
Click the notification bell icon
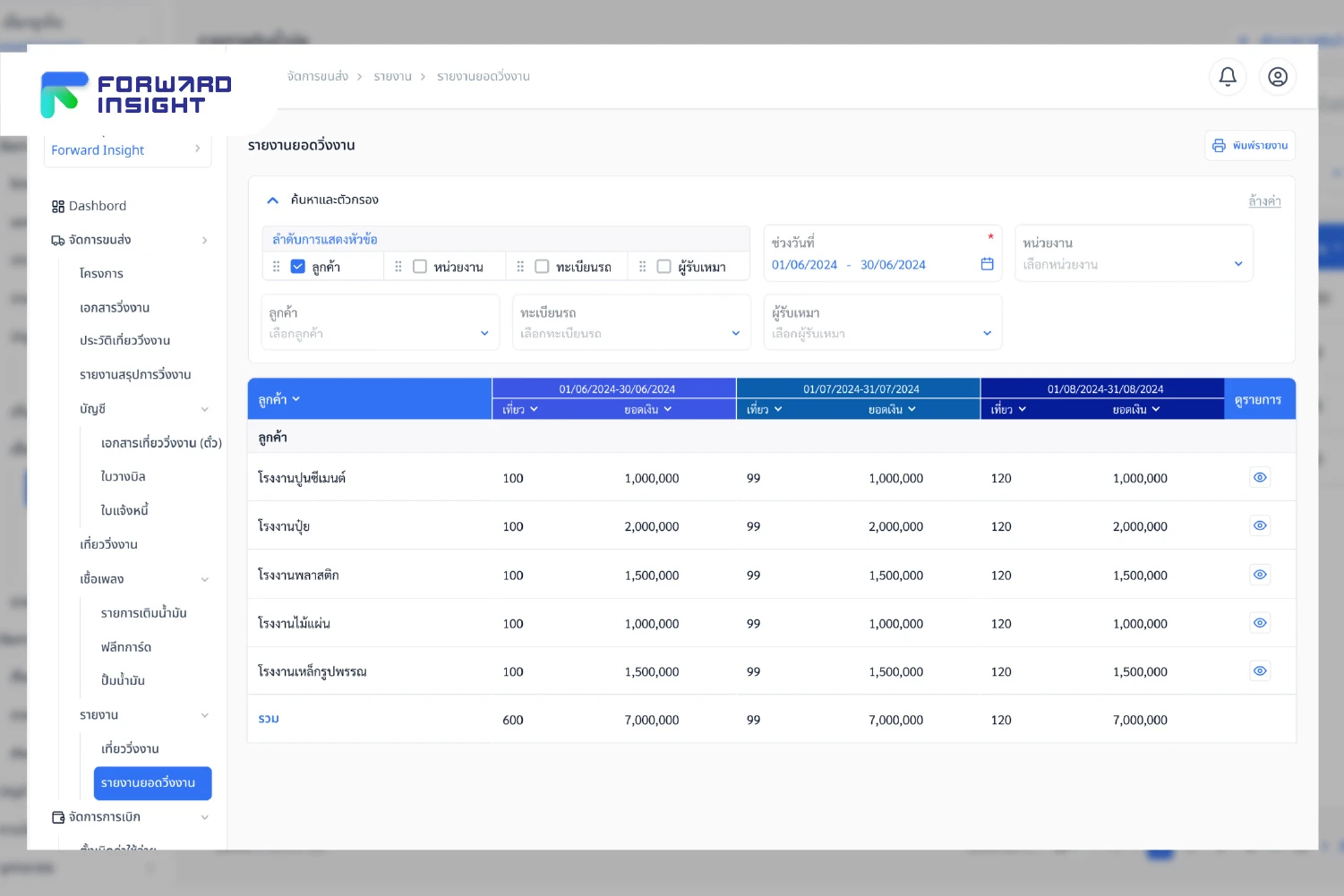coord(1228,77)
